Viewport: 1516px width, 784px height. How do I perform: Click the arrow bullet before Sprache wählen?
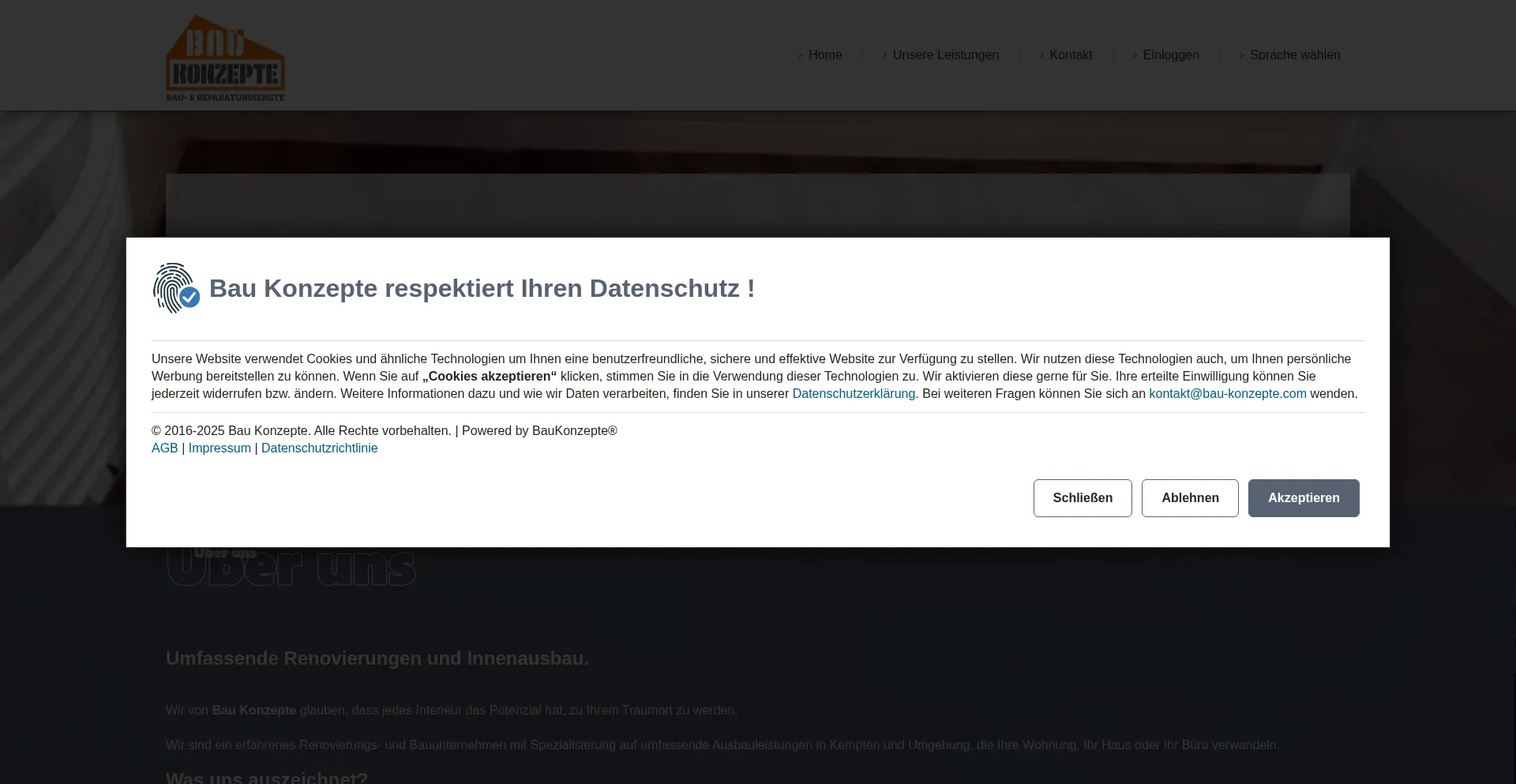point(1241,55)
